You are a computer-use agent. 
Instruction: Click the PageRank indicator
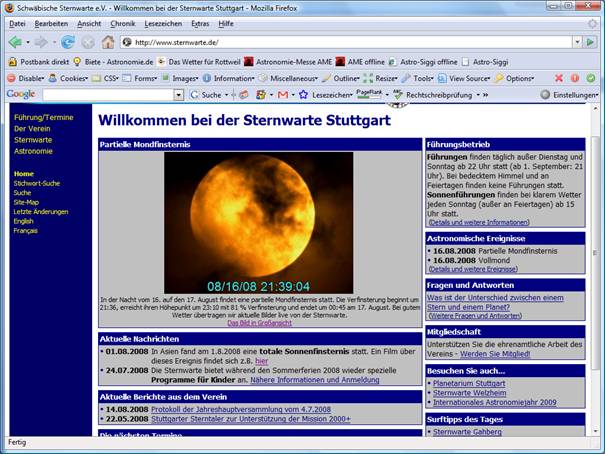click(x=369, y=94)
